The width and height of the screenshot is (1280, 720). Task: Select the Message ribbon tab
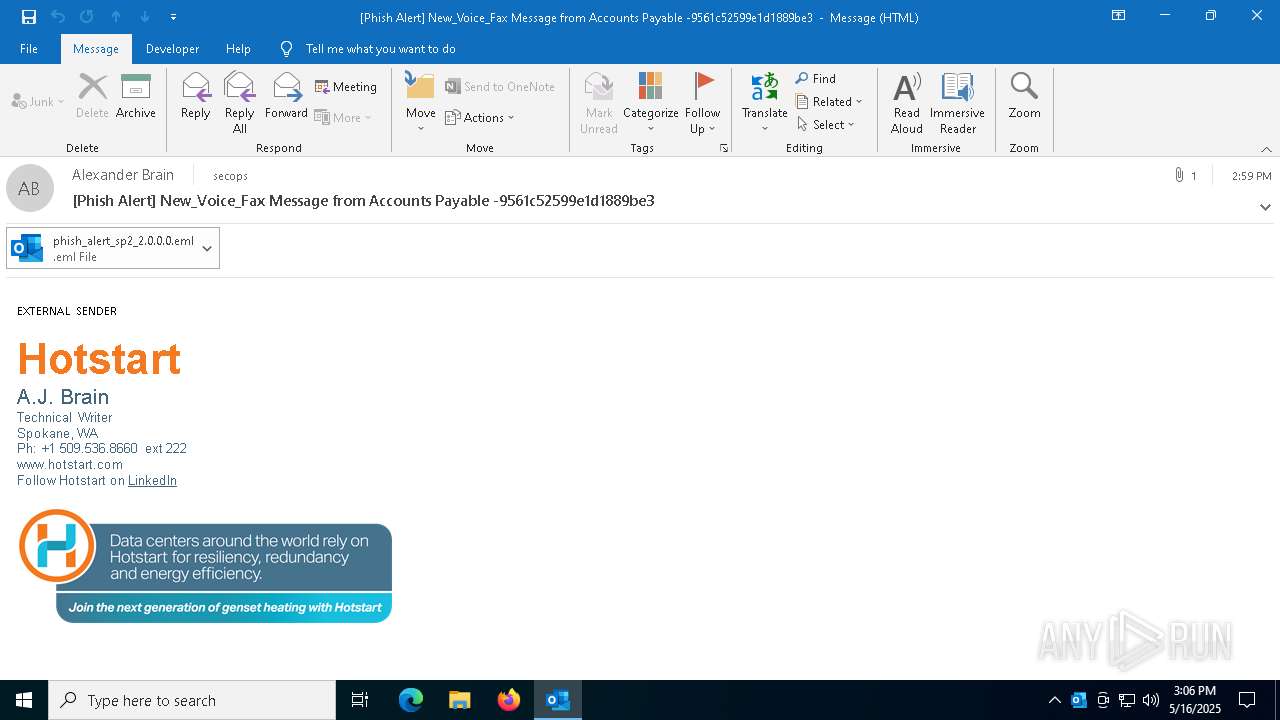96,48
